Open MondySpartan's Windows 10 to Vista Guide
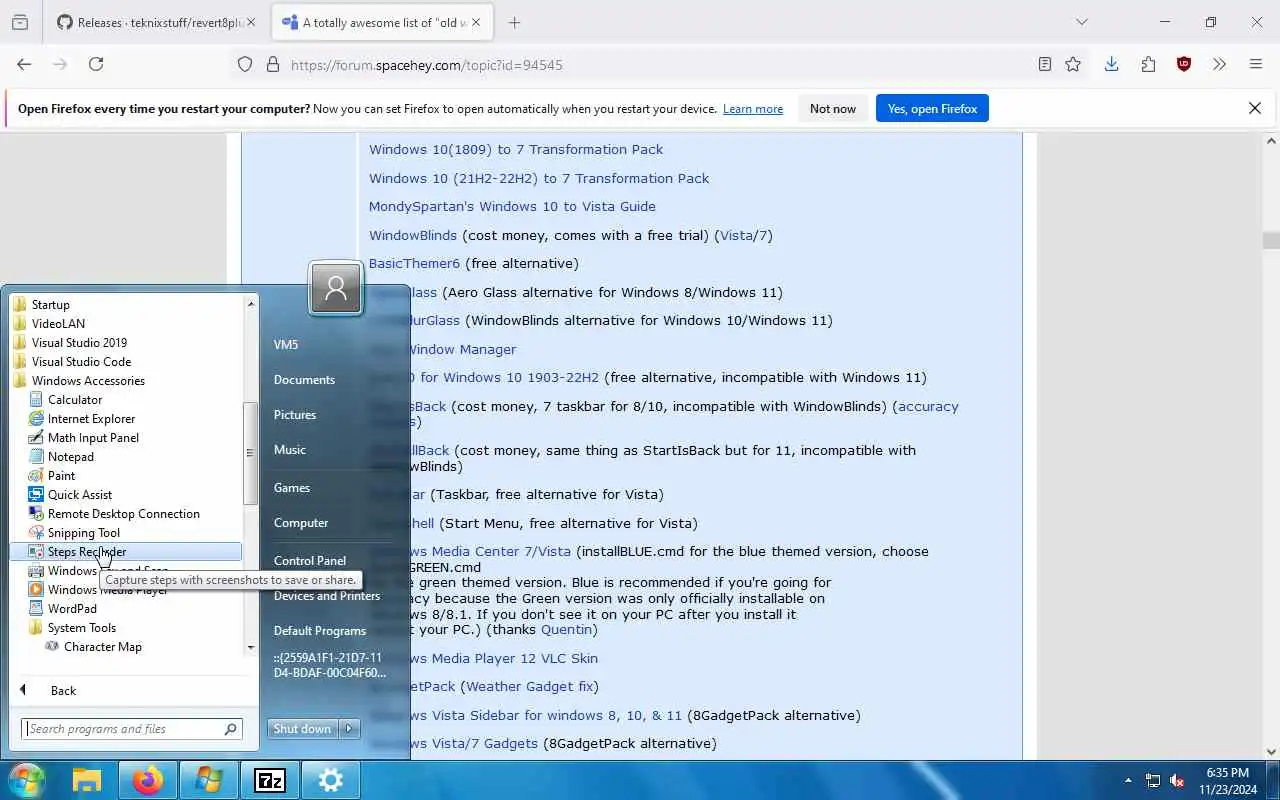Viewport: 1280px width, 800px height. [x=512, y=207]
